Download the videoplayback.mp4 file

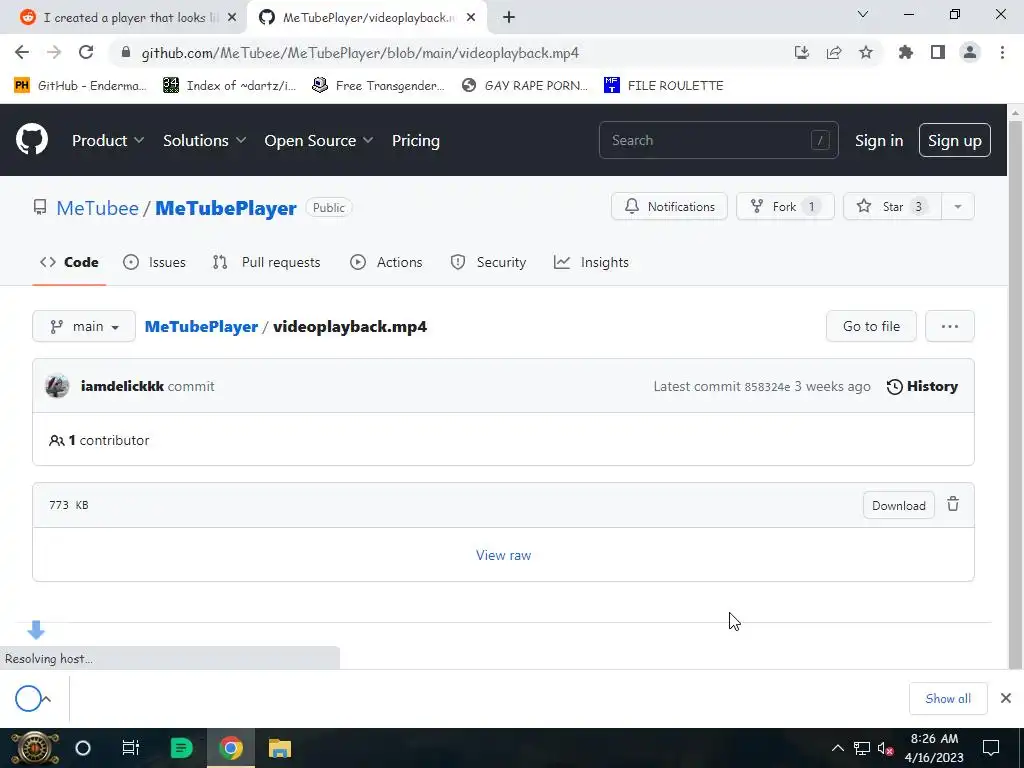pyautogui.click(x=899, y=505)
